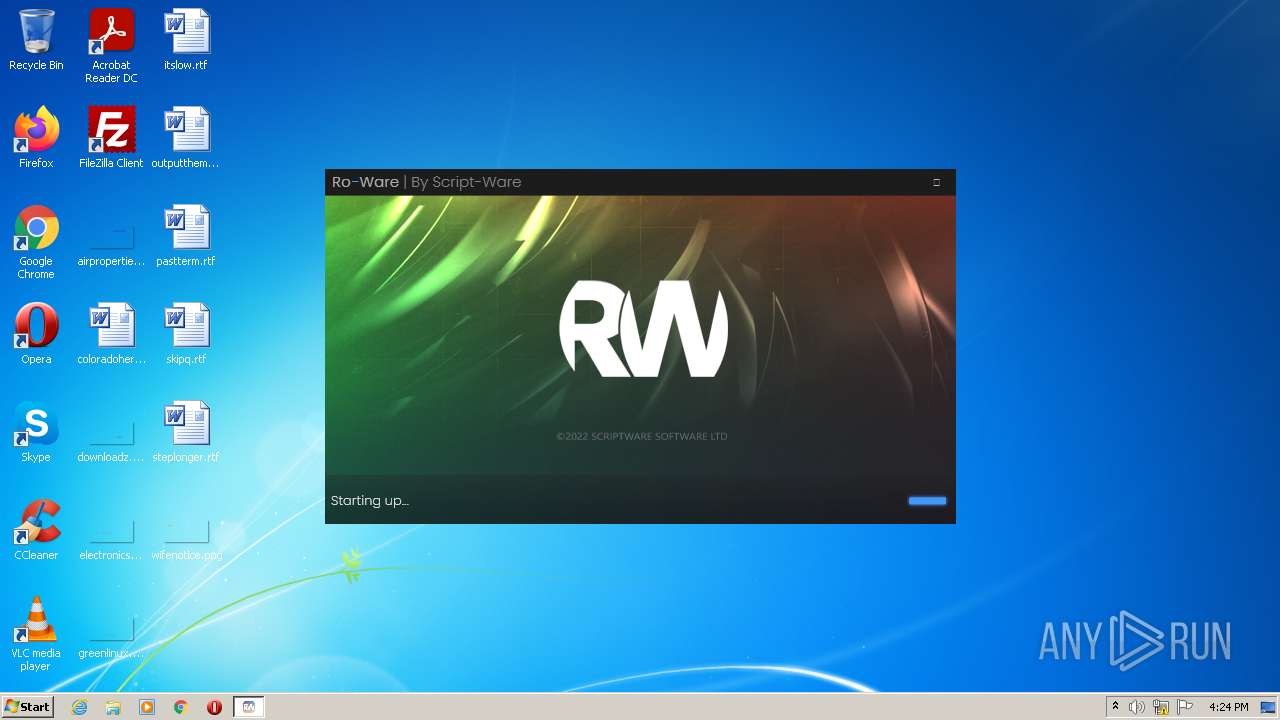Click the Ro-Ware title bar text
Screen dimensions: 1280x720
(426, 182)
